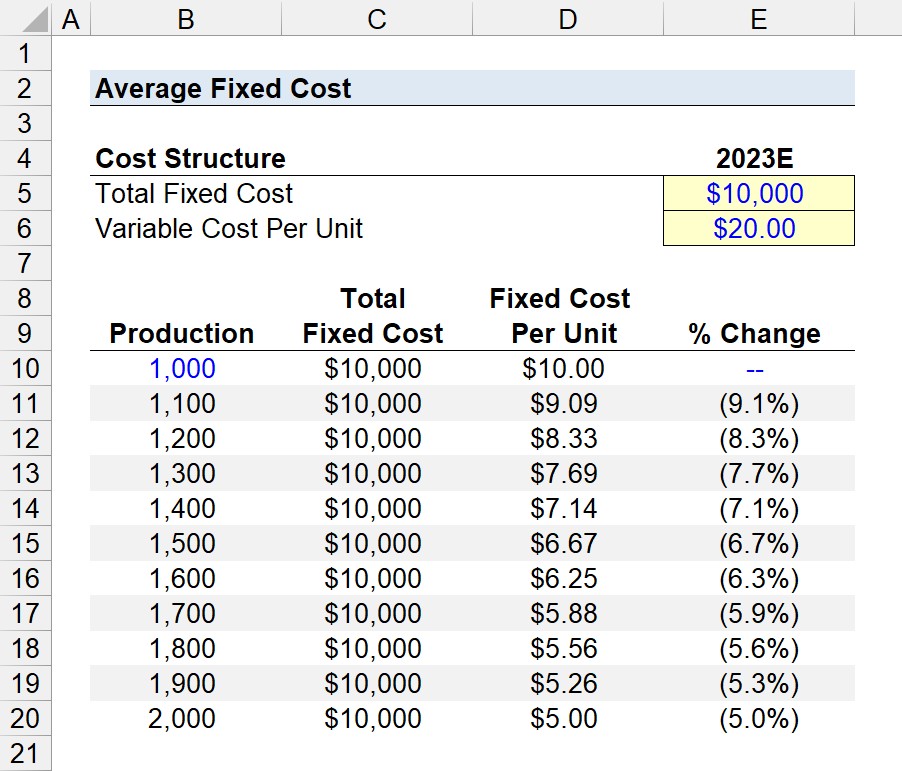Select row 10 header
This screenshot has height=771, width=902.
pos(25,368)
